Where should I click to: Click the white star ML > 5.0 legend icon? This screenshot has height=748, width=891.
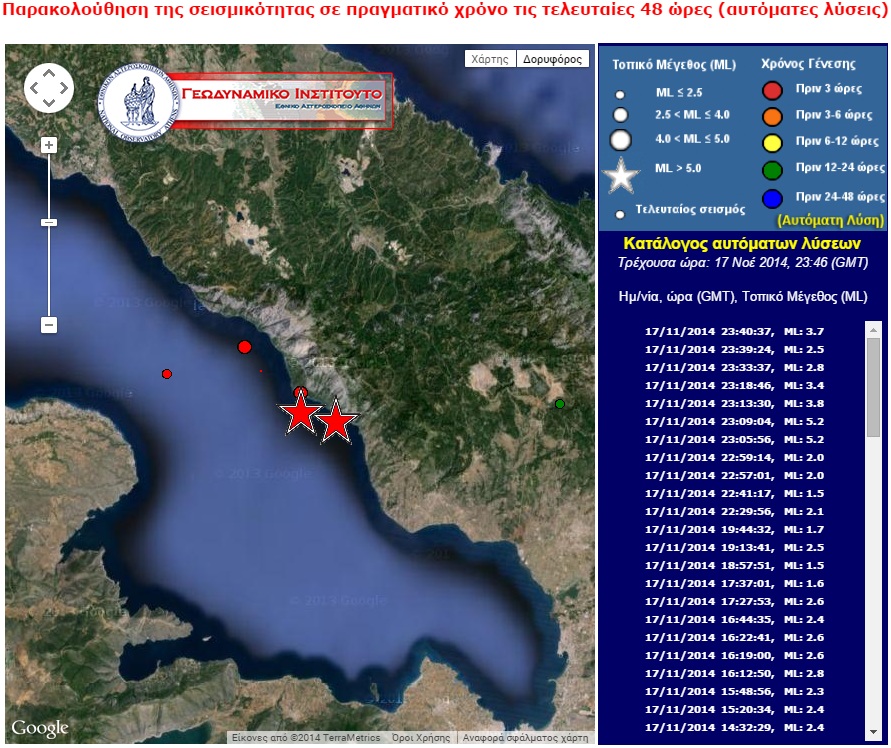[x=621, y=176]
